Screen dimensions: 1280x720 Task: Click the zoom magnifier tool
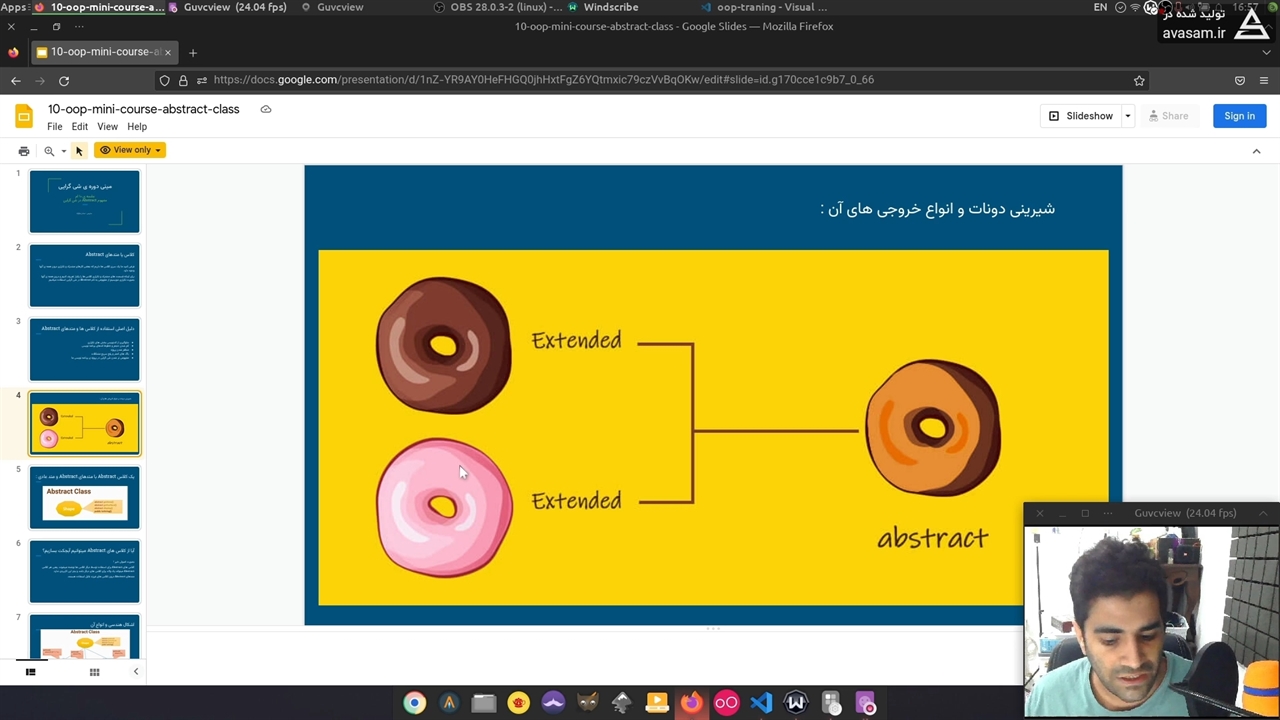click(48, 150)
